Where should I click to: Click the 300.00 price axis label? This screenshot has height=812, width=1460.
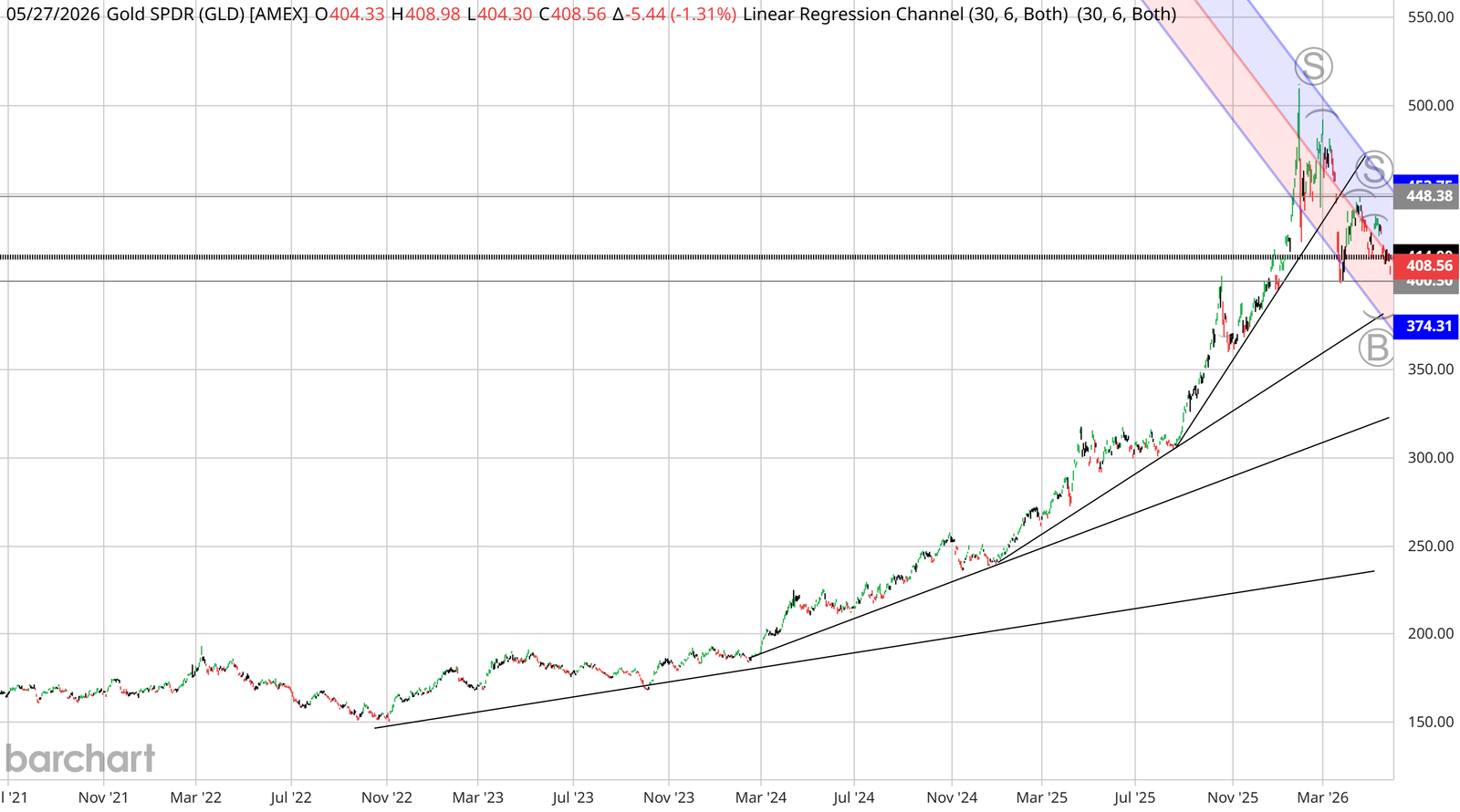(1430, 458)
